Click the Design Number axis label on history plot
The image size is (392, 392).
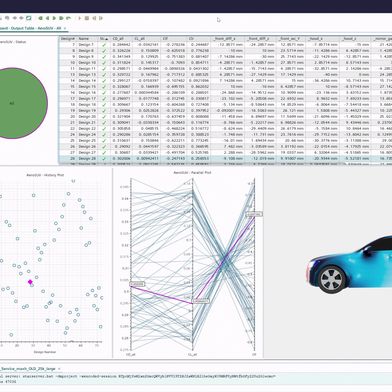[x=45, y=352]
